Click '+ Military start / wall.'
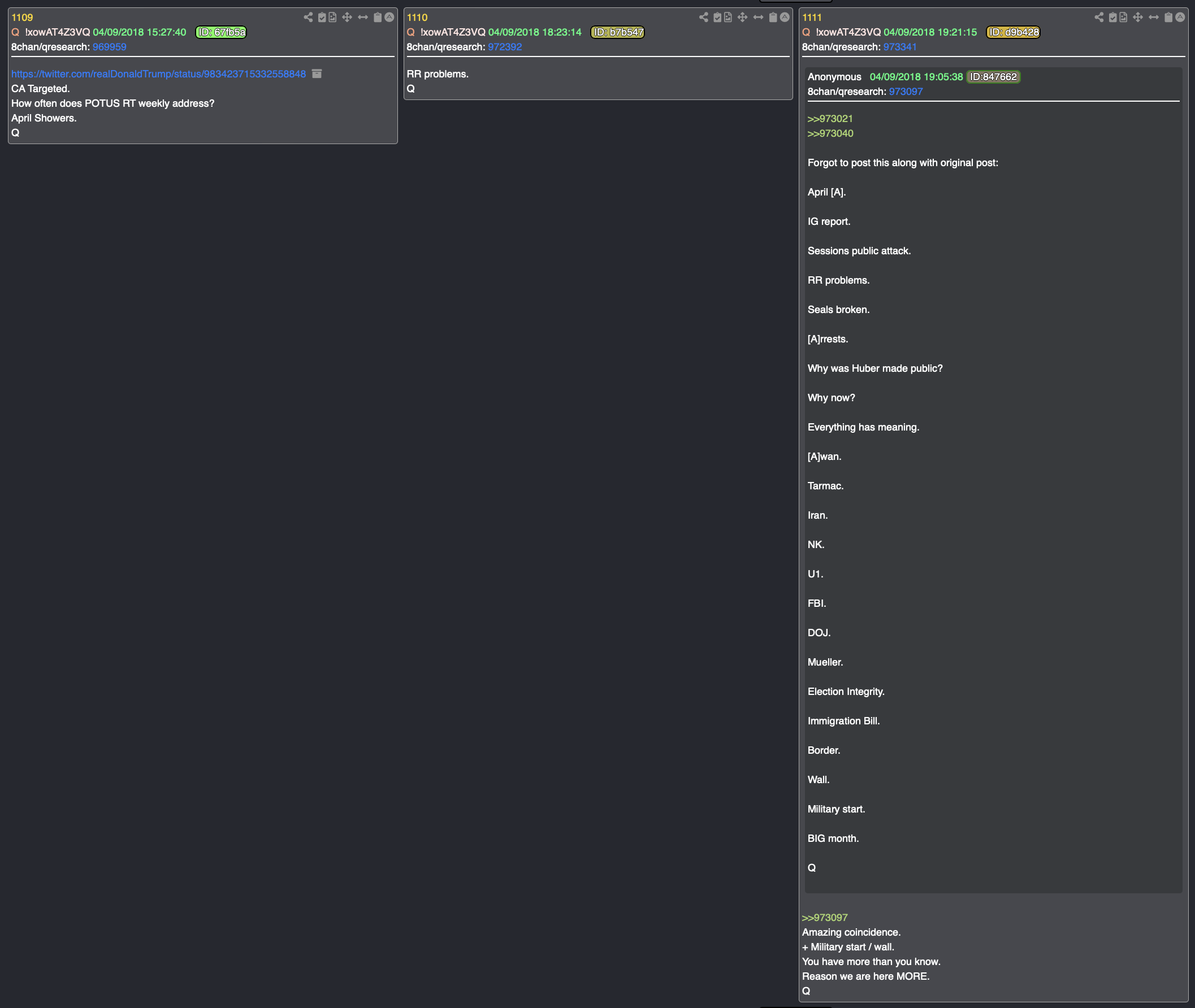This screenshot has width=1195, height=1008. click(x=848, y=948)
